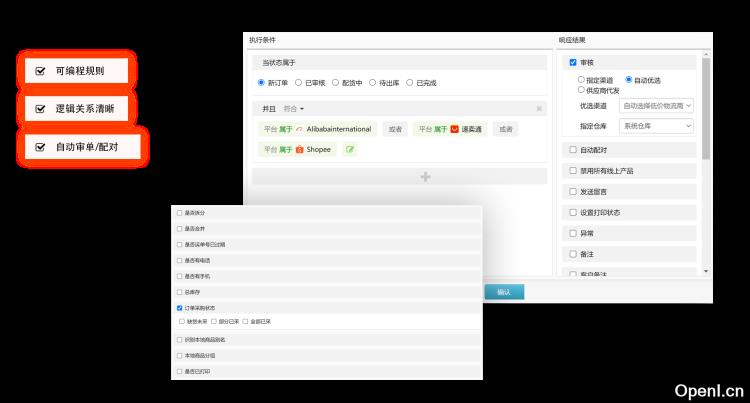Select the 待出库 status radio
Viewport: 750px width, 403px height.
pos(372,83)
